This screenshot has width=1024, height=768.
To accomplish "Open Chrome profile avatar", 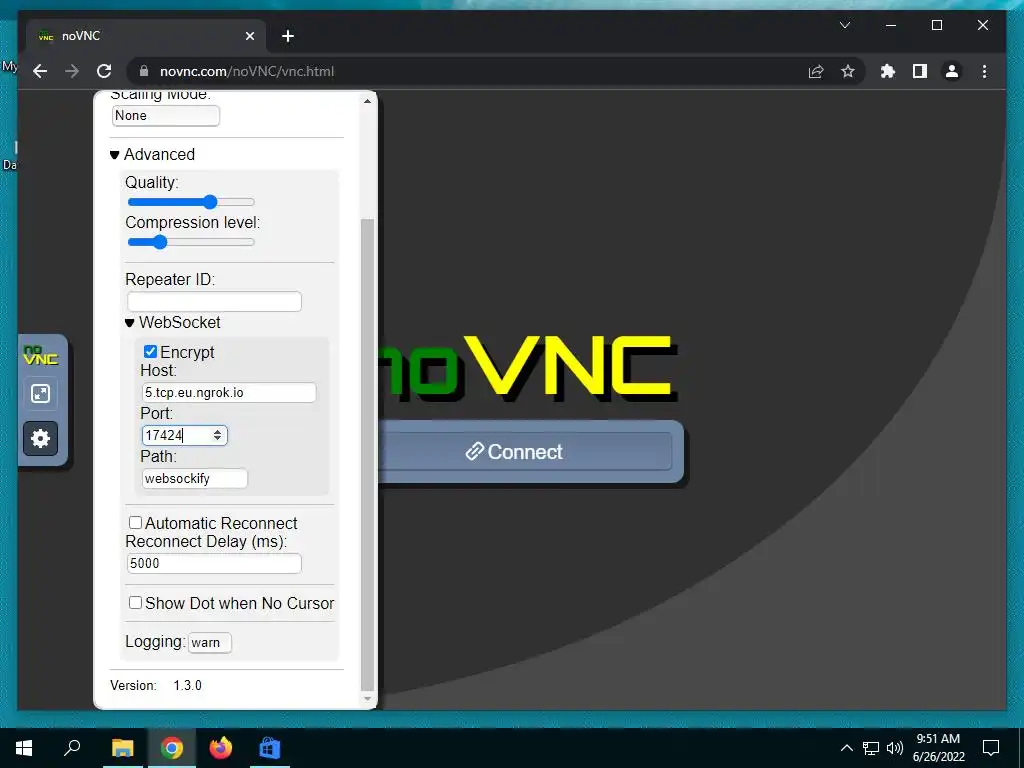I will pyautogui.click(x=952, y=71).
